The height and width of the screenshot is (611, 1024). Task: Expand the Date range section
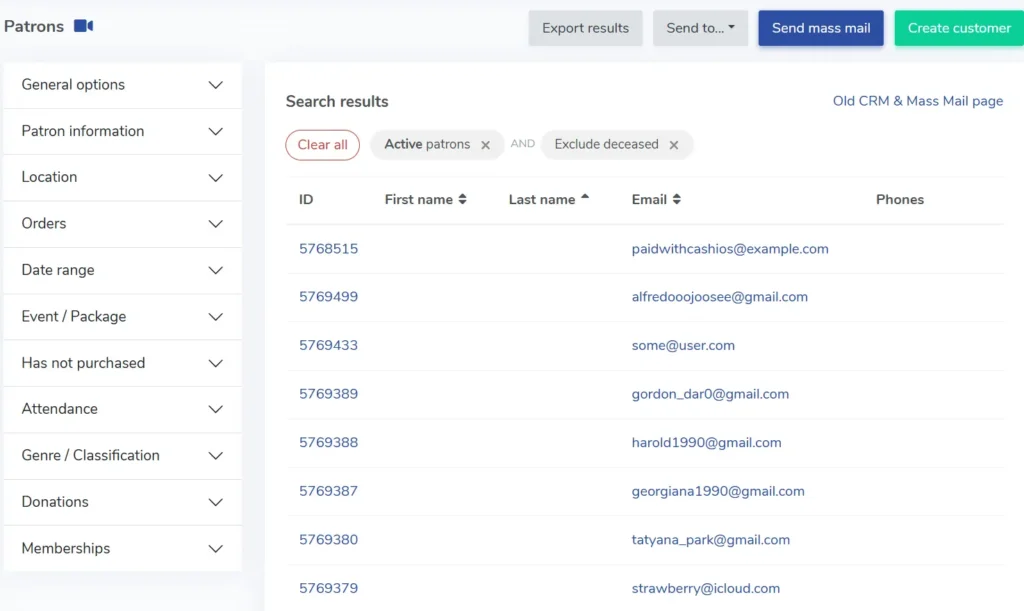123,270
